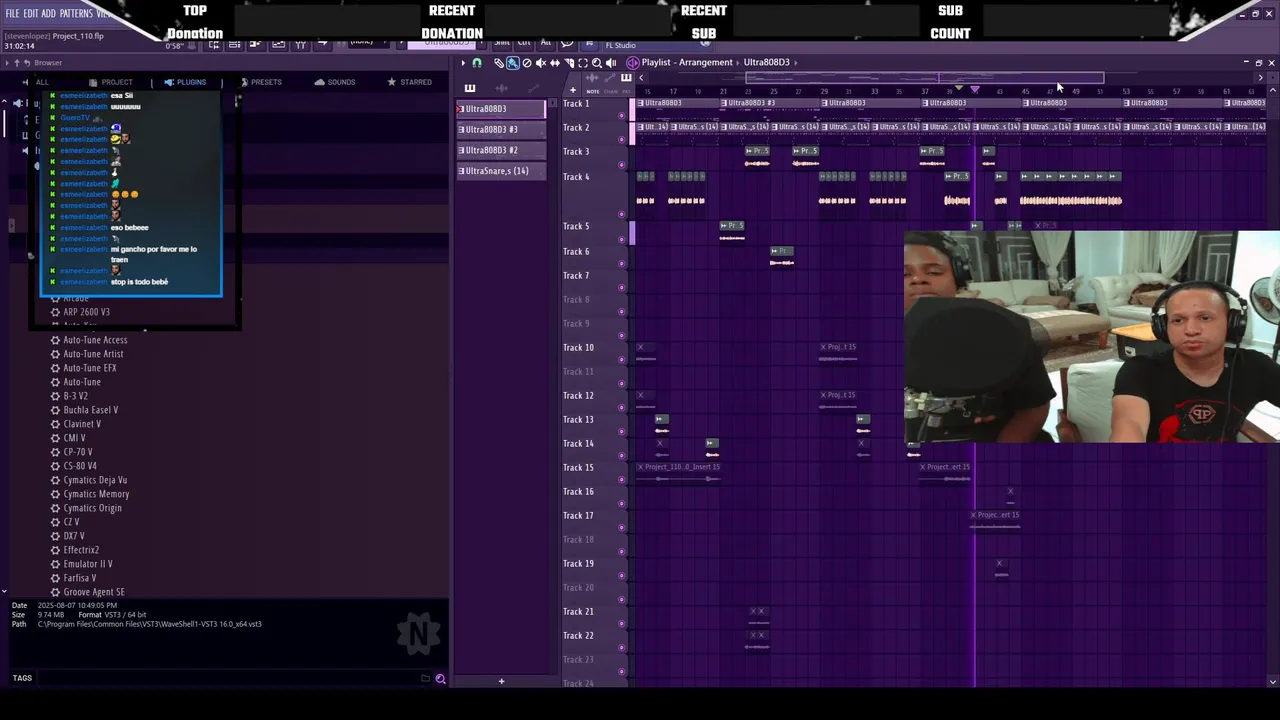Click timeline ruler at bar 53
Viewport: 1280px width, 720px height.
click(1126, 92)
